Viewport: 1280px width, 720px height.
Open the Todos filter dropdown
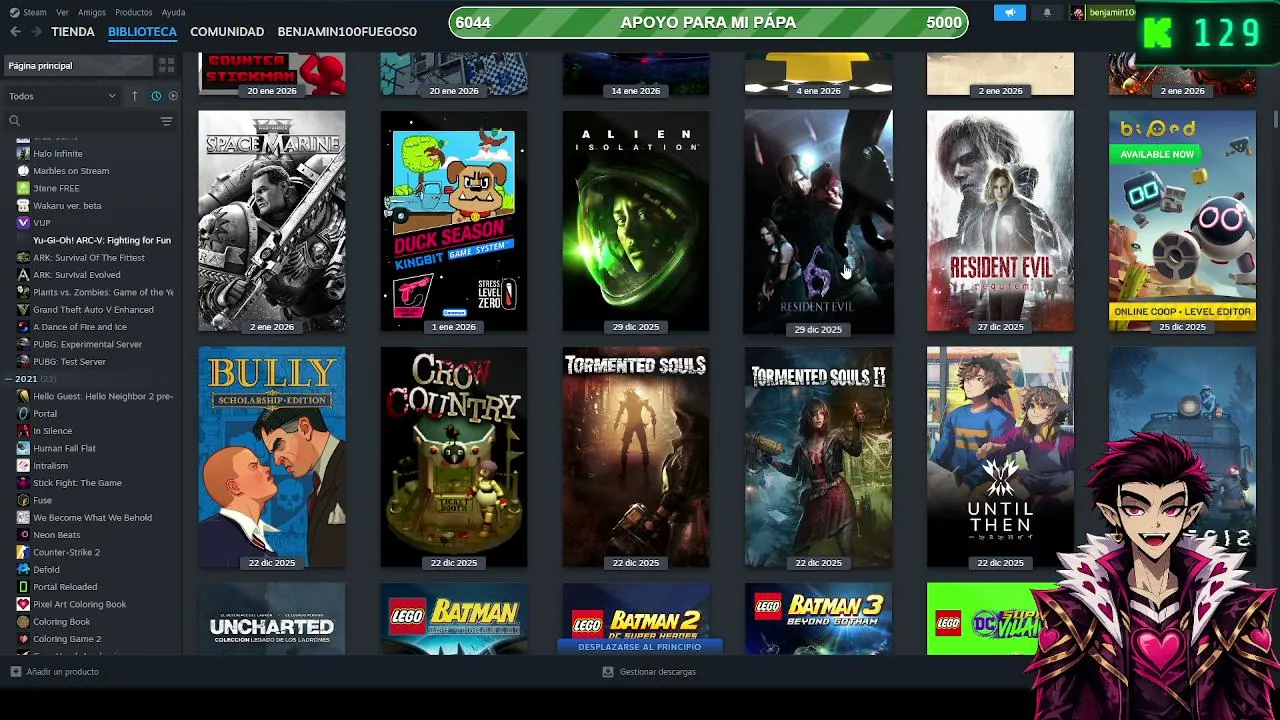tap(62, 96)
